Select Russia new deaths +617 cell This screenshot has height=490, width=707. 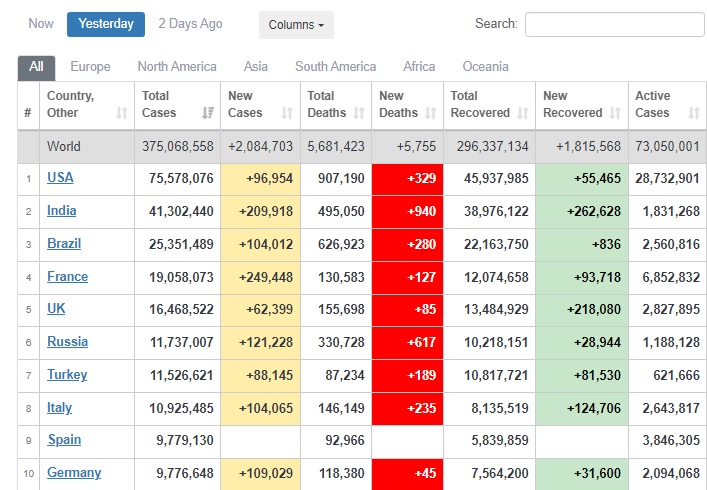click(407, 343)
